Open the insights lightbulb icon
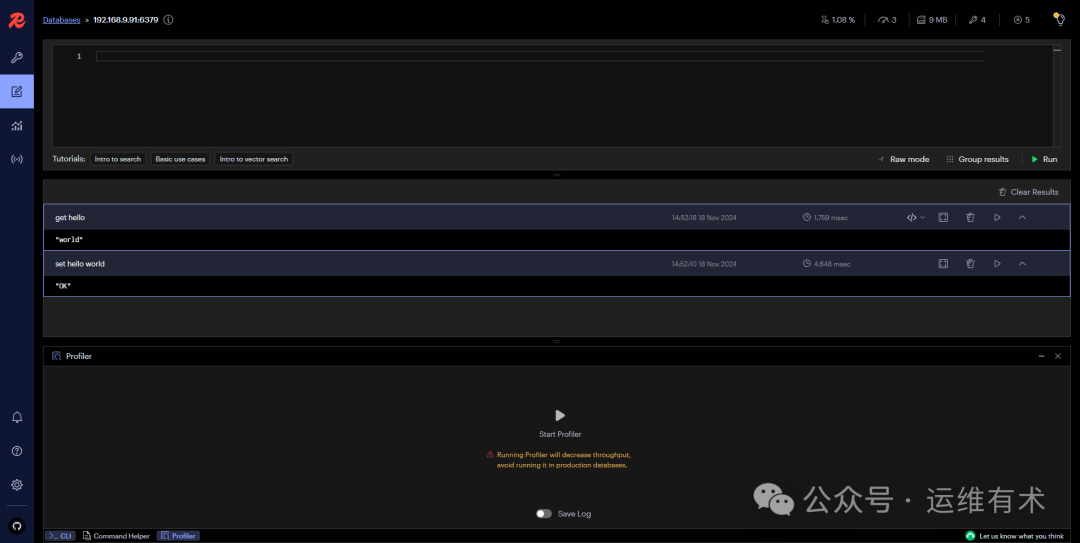1080x543 pixels. (1059, 19)
